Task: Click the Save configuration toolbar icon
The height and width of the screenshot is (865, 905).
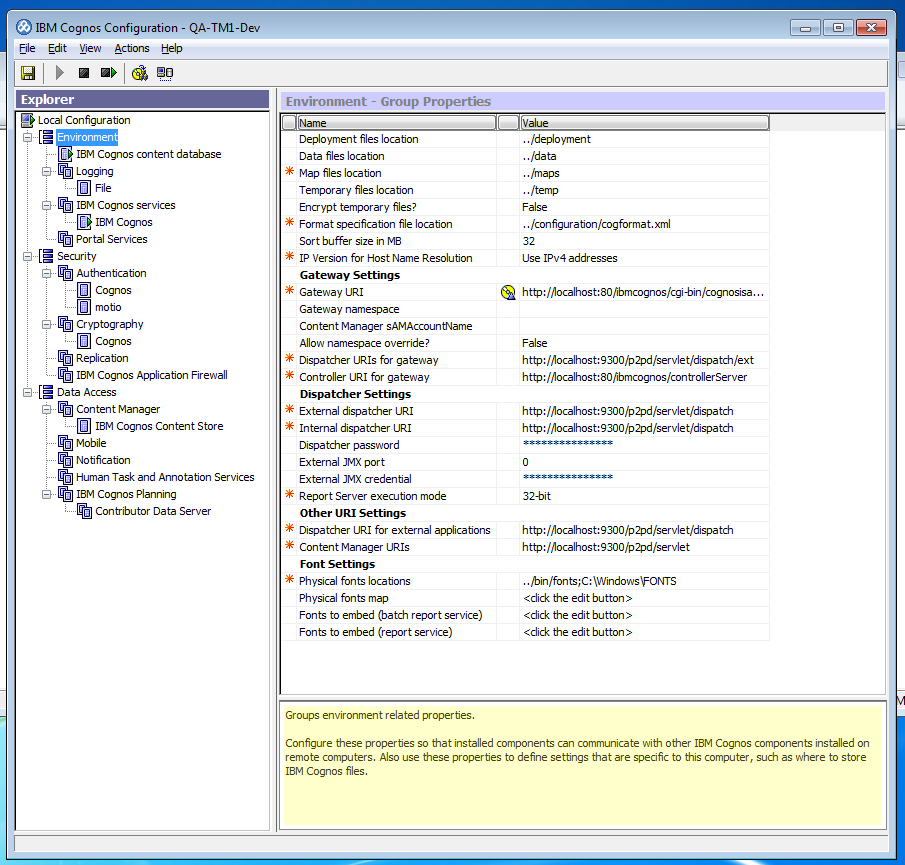Action: 28,73
